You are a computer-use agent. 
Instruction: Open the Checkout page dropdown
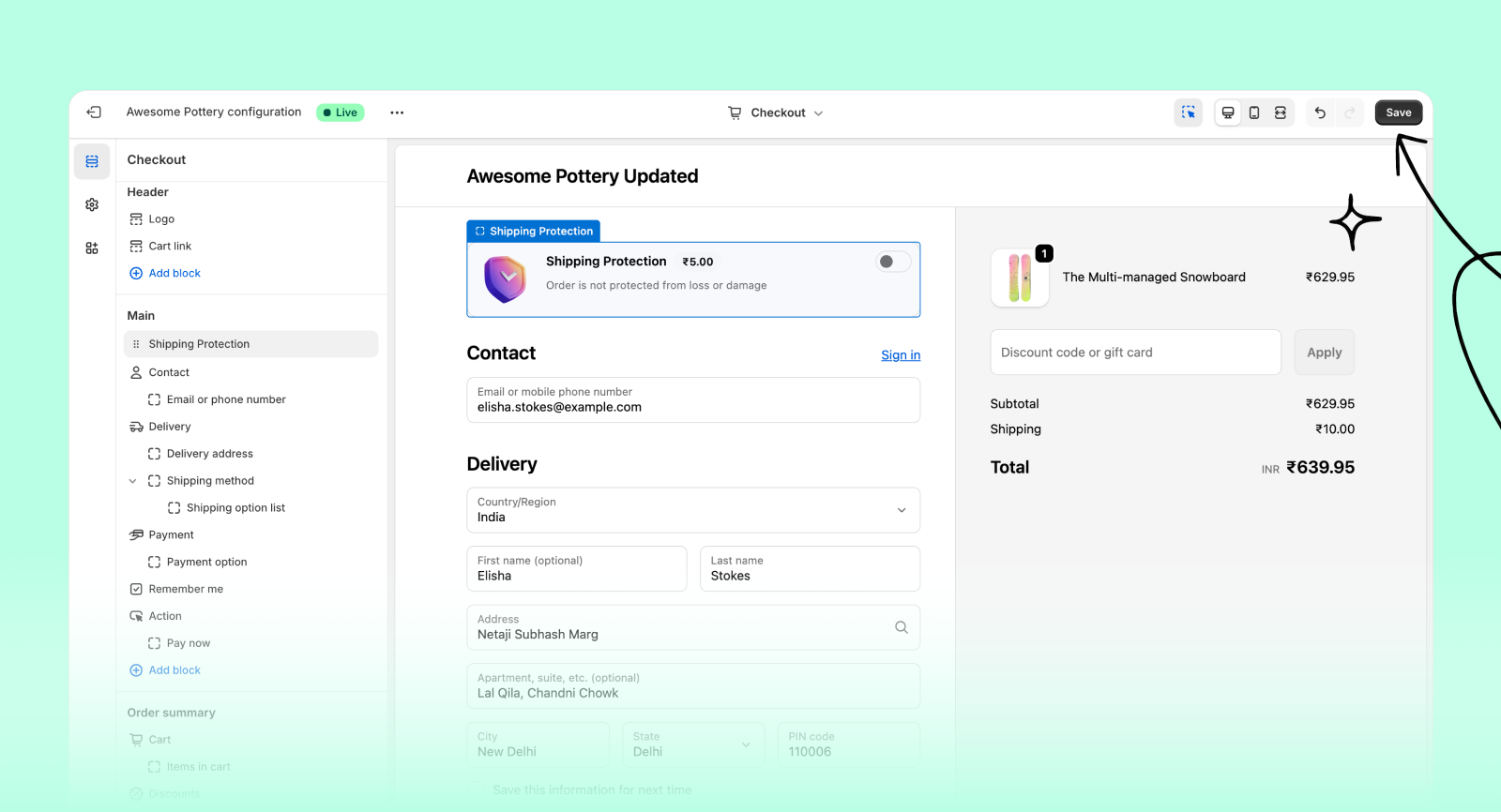point(777,113)
